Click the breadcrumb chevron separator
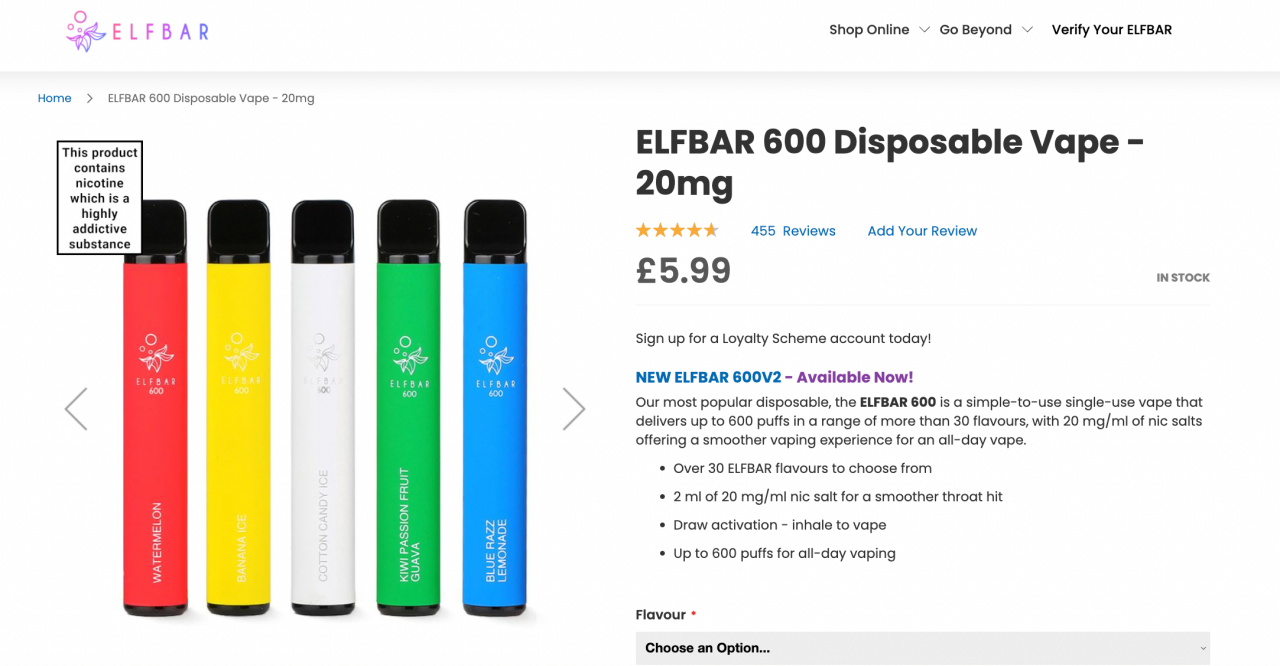The width and height of the screenshot is (1280, 666). click(x=89, y=98)
